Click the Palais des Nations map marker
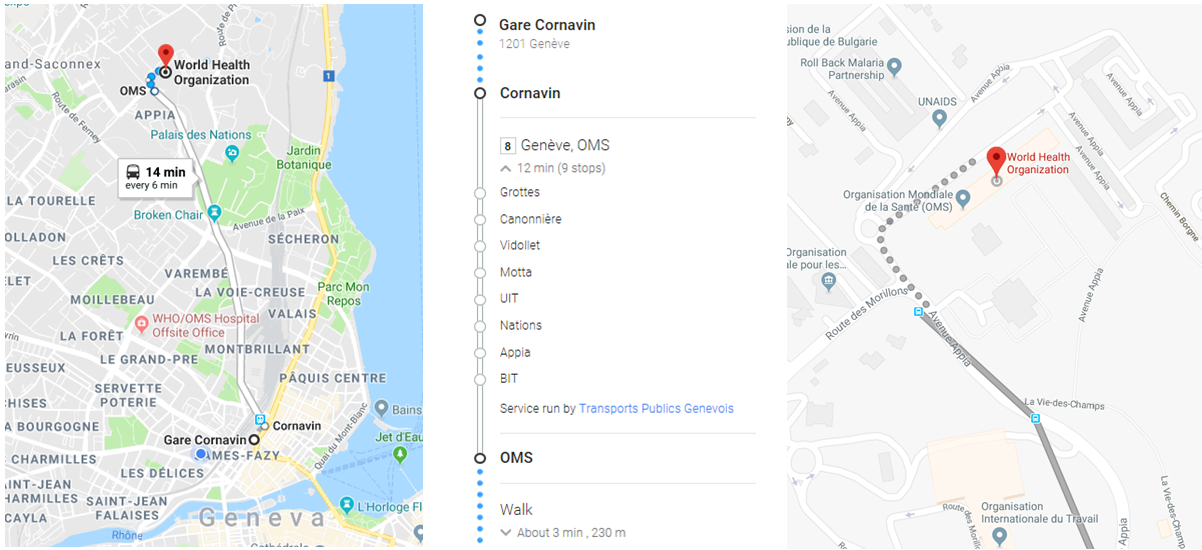Screen dimensions: 1202x550 tap(232, 153)
